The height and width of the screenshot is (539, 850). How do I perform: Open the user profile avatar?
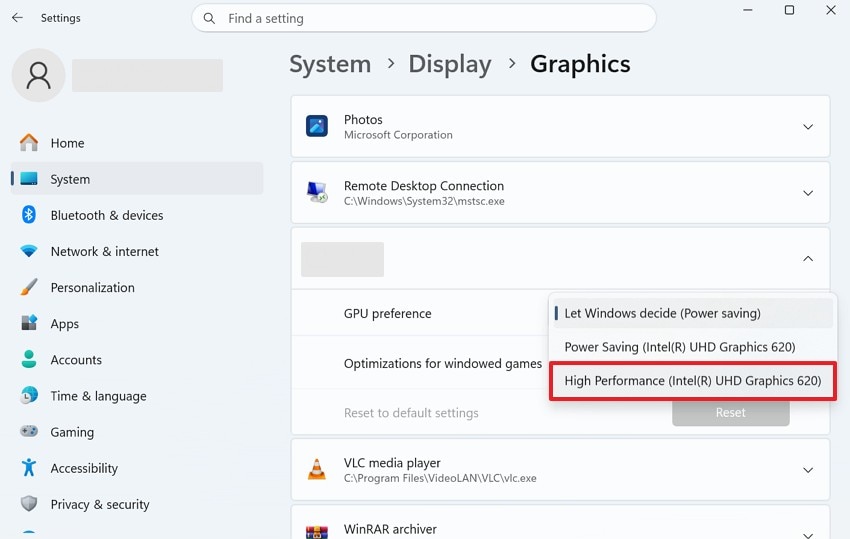coord(38,75)
